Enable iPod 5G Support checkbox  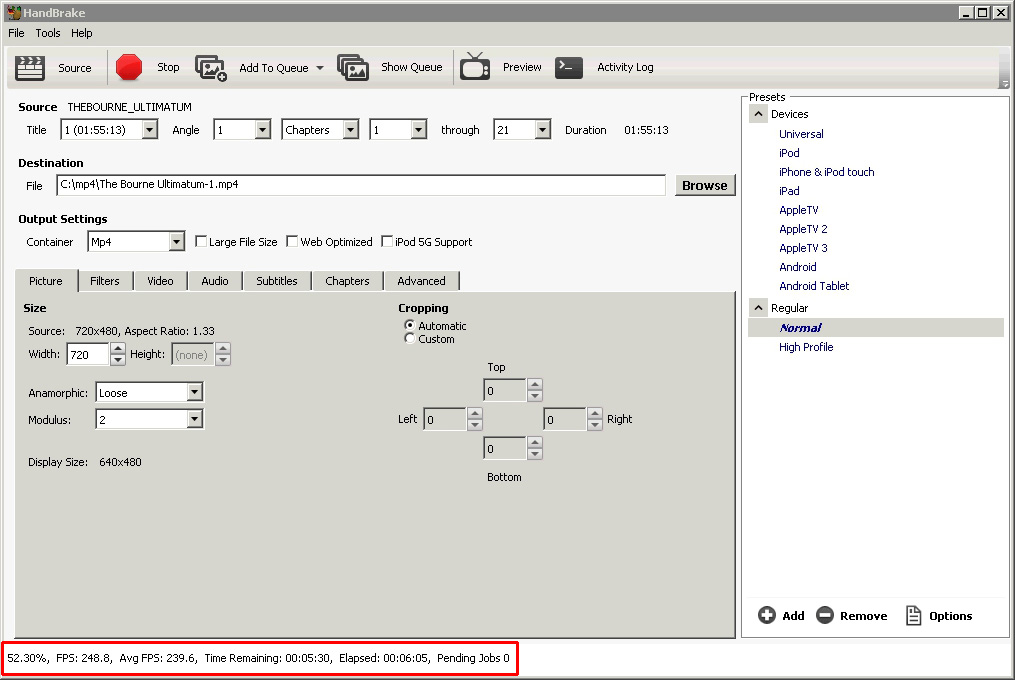click(x=387, y=242)
